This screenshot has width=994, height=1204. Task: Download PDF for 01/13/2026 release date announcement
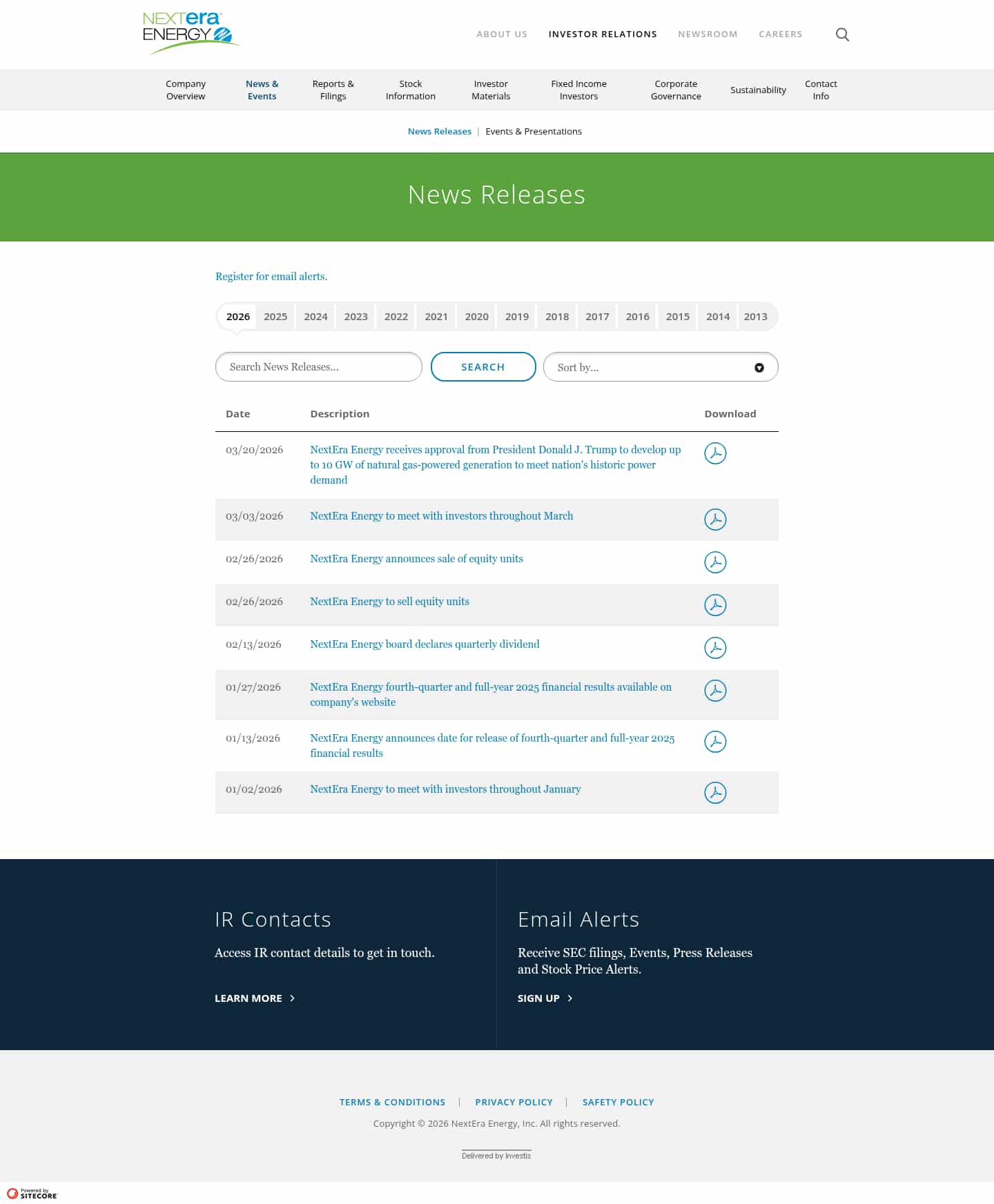coord(715,742)
